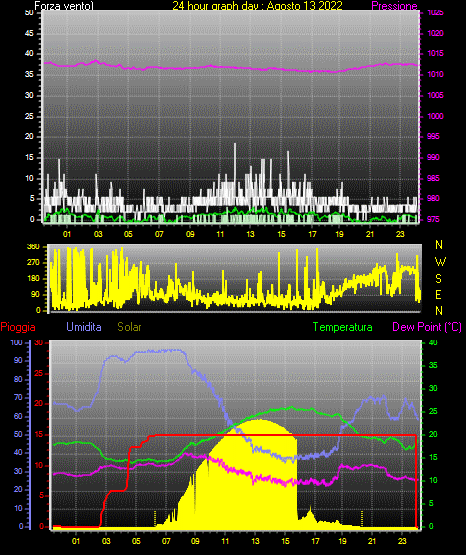This screenshot has height=555, width=466.
Task: Click the Pressione legend label
Action: [394, 6]
